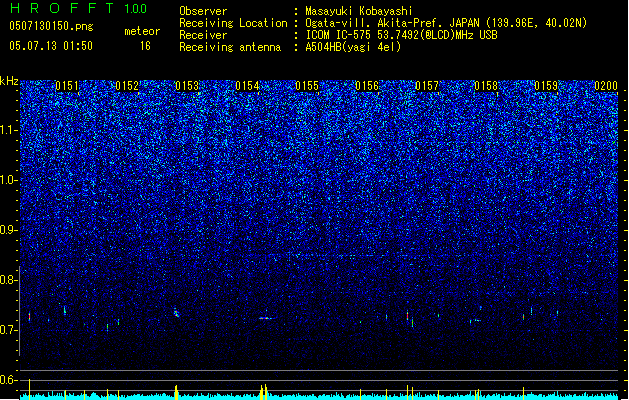Click the 0156 time marker

[367, 86]
